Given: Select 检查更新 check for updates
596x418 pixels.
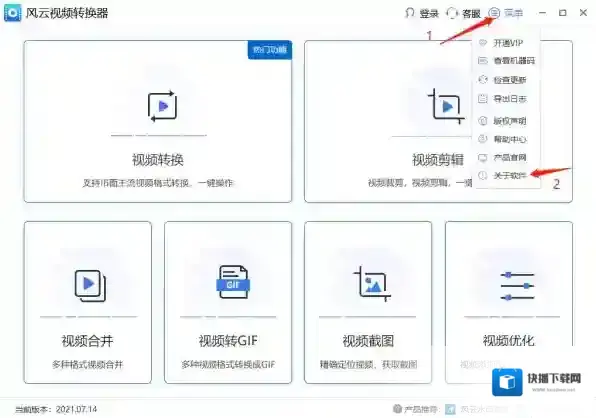Looking at the screenshot, I should [x=506, y=80].
